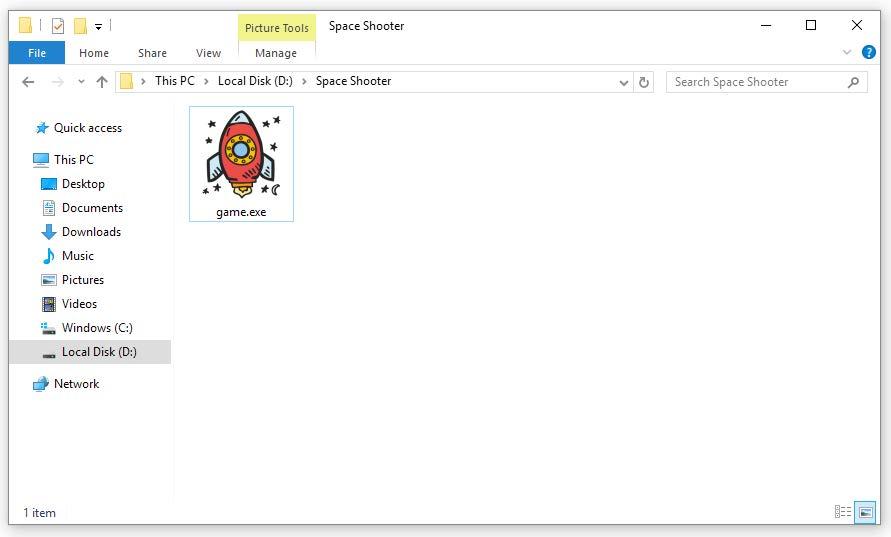Click the Videos filmstrip icon in sidebar

49,304
